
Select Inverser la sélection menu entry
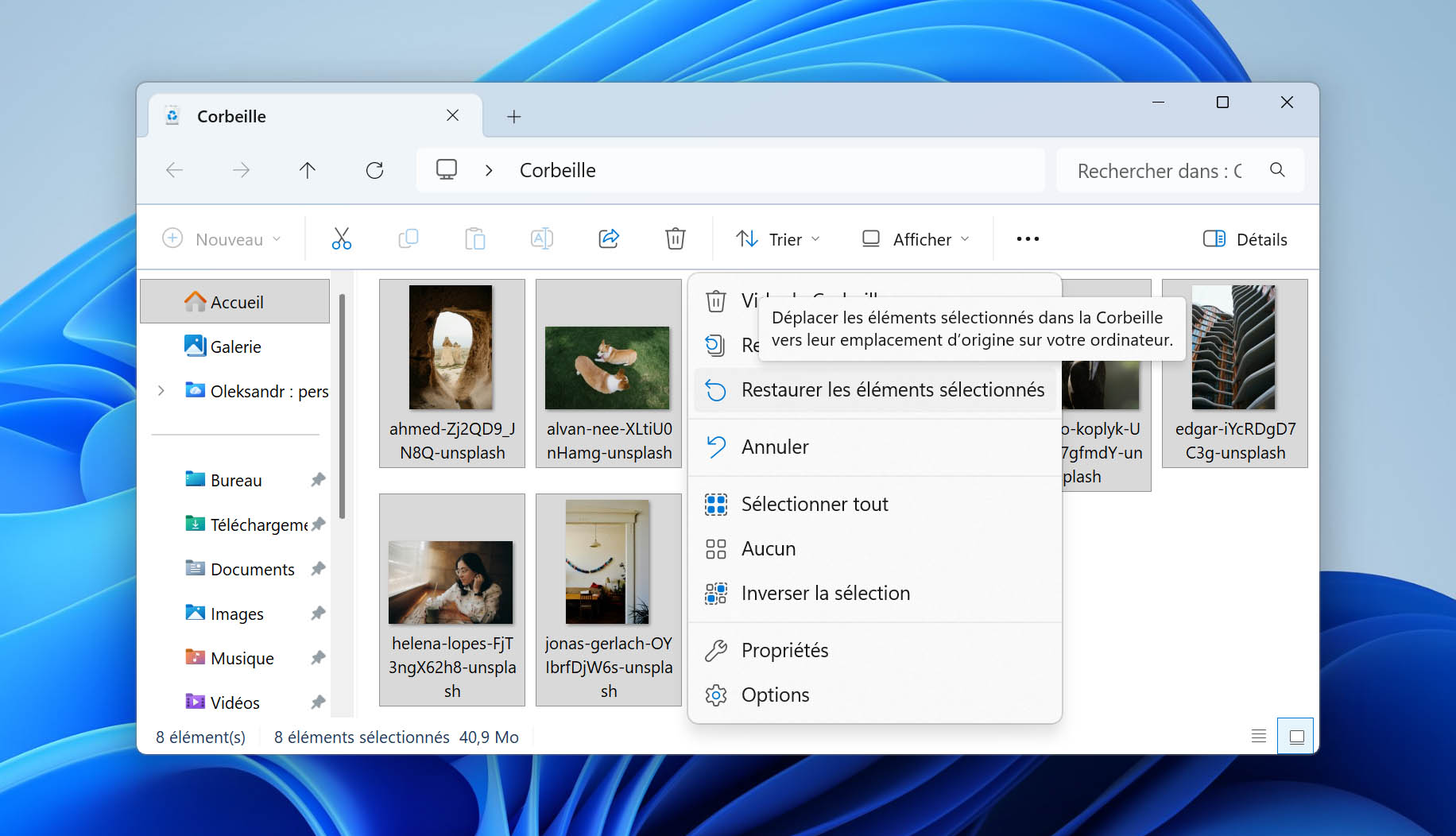tap(874, 594)
